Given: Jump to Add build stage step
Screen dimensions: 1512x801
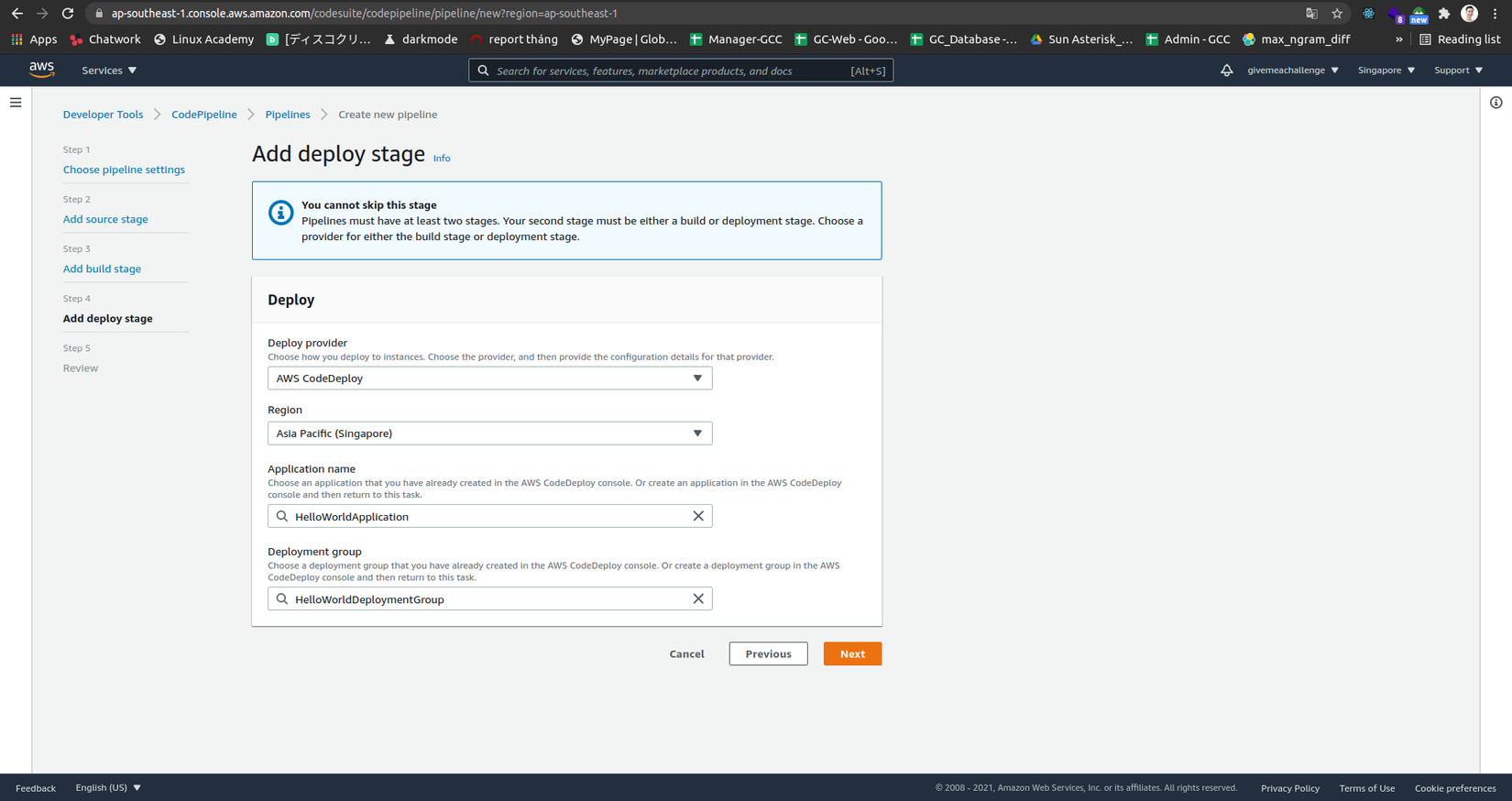Looking at the screenshot, I should (x=102, y=269).
